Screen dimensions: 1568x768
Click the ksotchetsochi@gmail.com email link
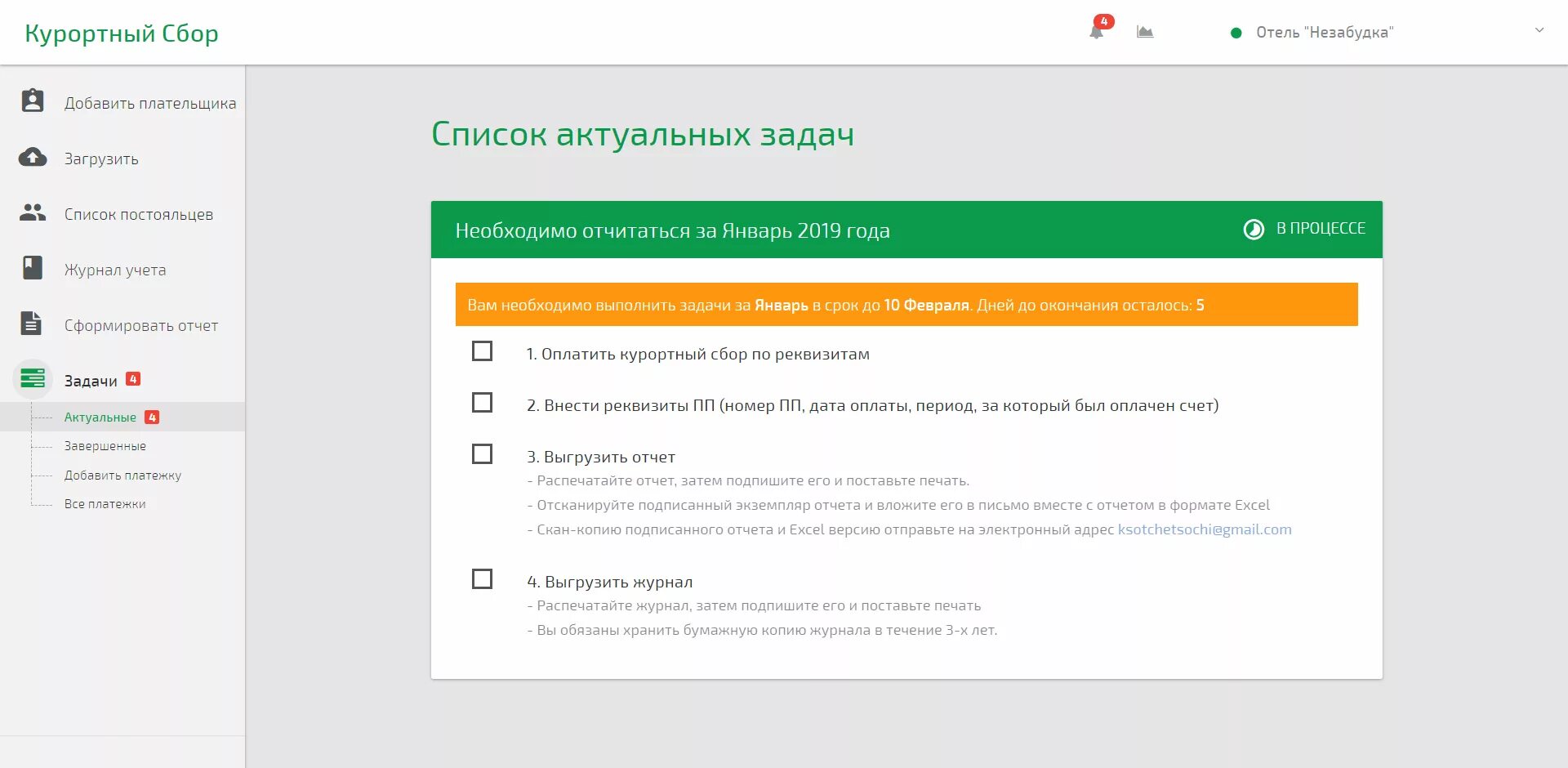(1205, 529)
